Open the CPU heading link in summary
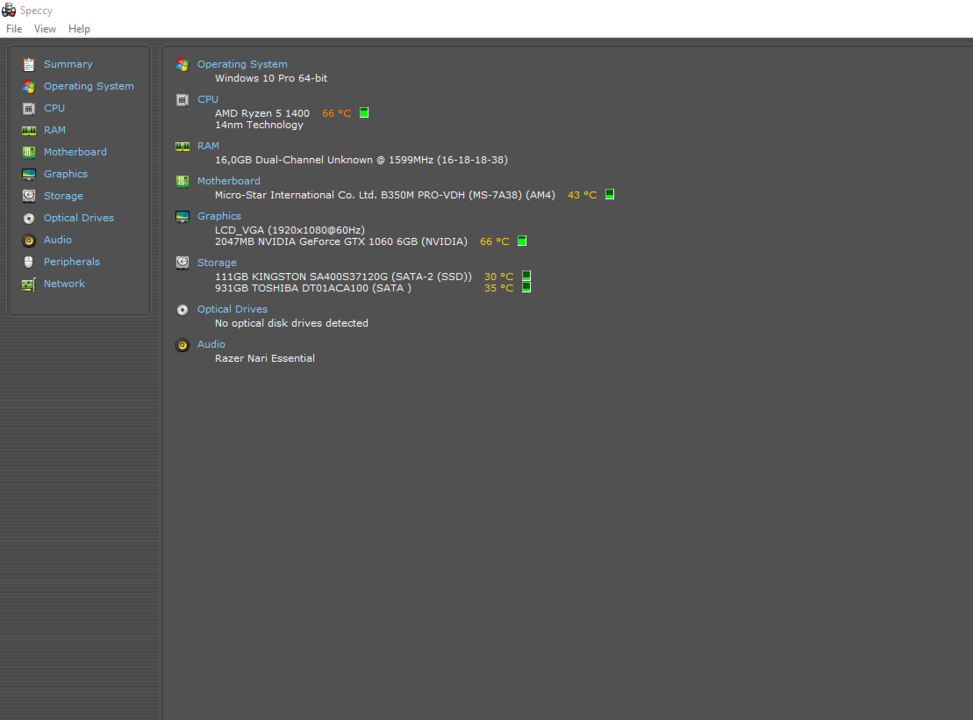The height and width of the screenshot is (720, 973). pyautogui.click(x=208, y=99)
